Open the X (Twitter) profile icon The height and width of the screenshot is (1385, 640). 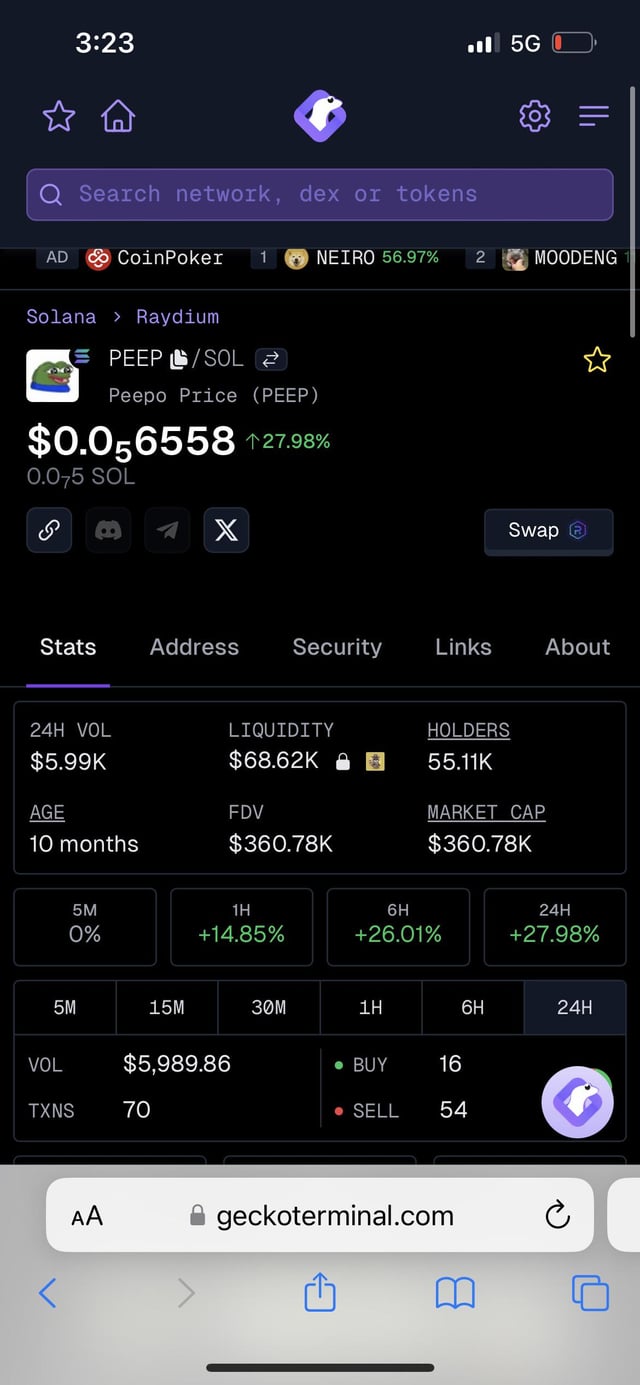click(x=226, y=530)
